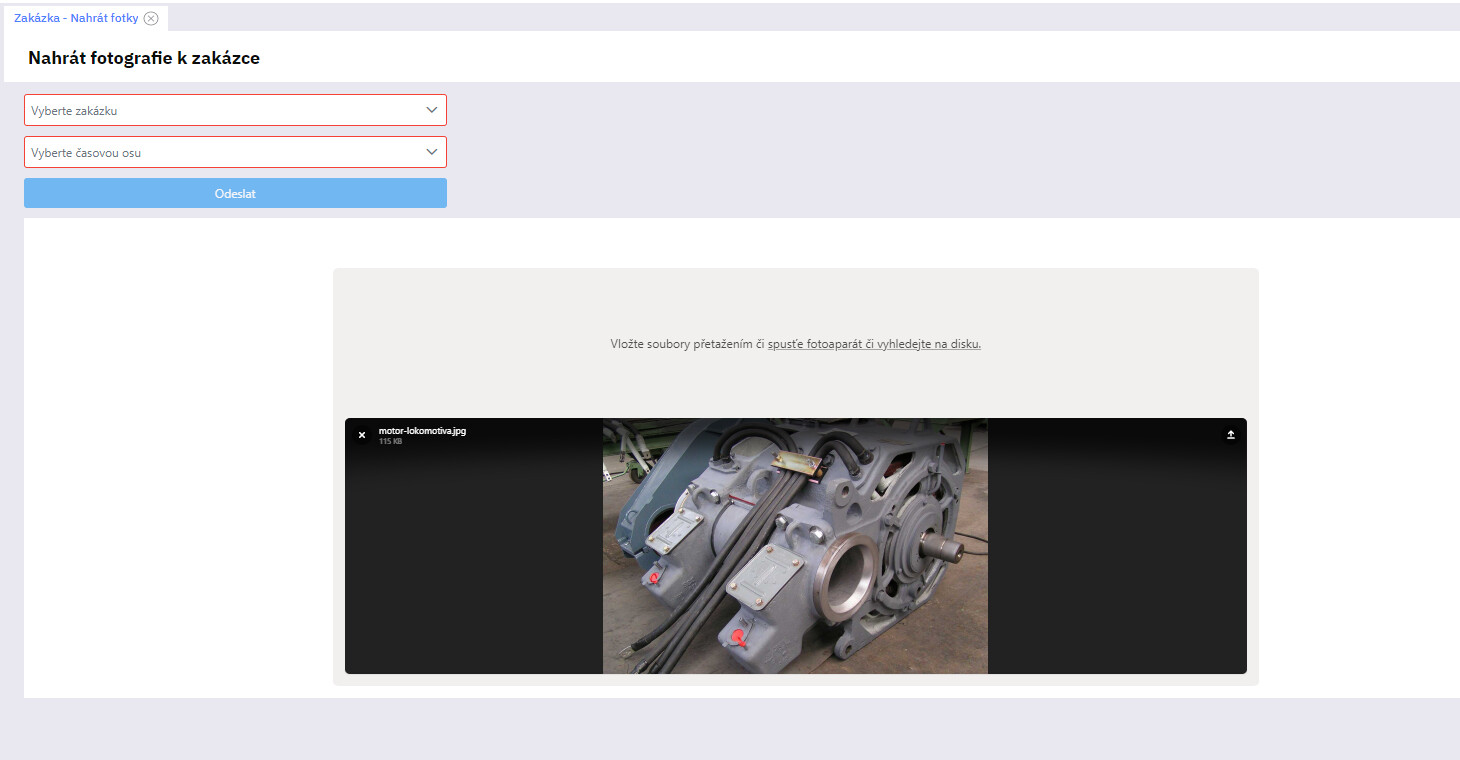The height and width of the screenshot is (760, 1460).
Task: Click the 115 KB file size label
Action: click(x=390, y=442)
